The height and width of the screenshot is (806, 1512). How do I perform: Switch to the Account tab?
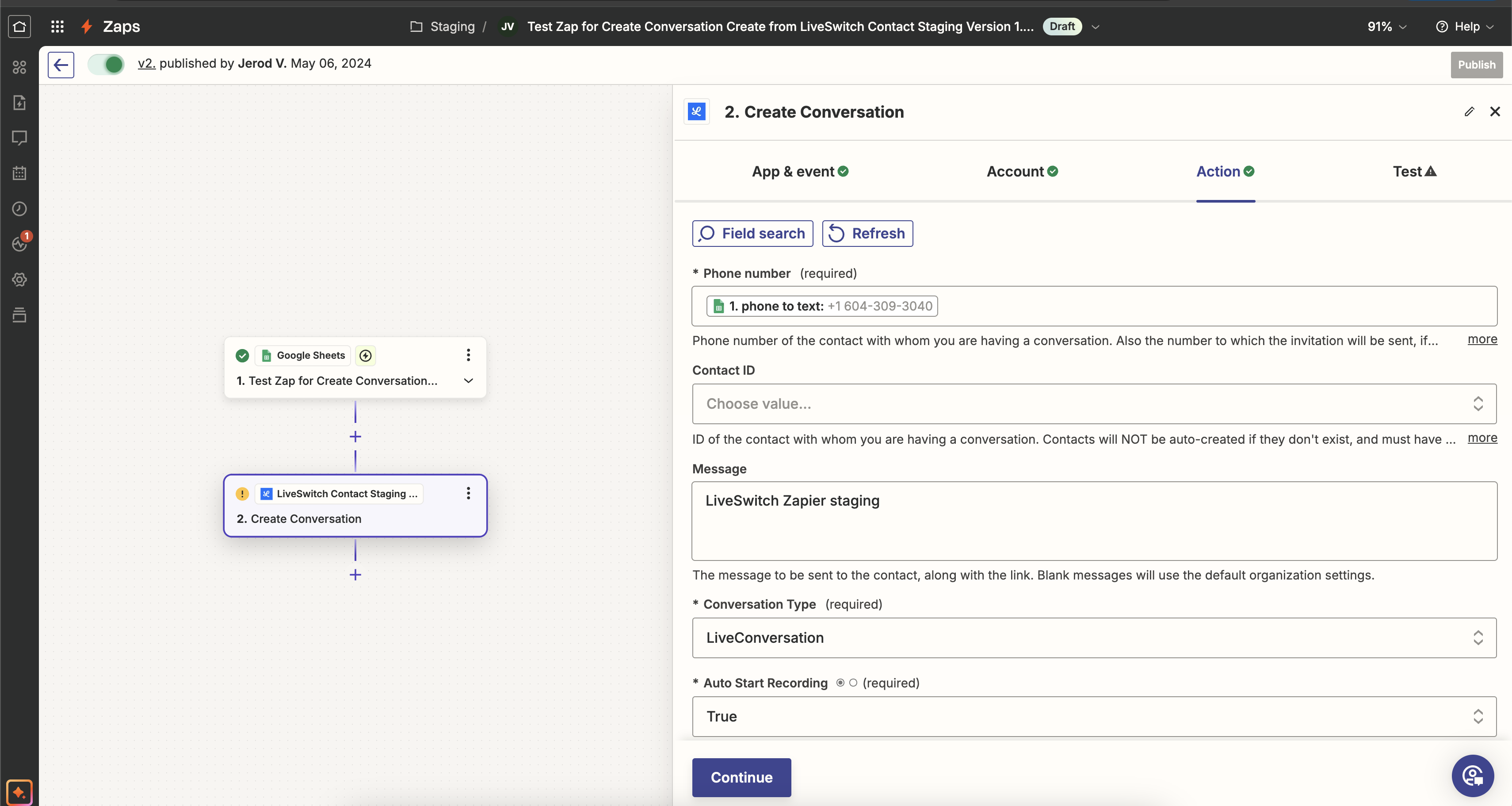[x=1022, y=172]
